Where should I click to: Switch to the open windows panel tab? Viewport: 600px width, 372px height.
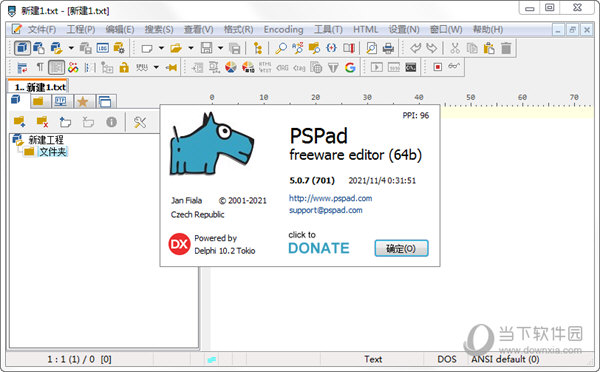click(x=105, y=101)
